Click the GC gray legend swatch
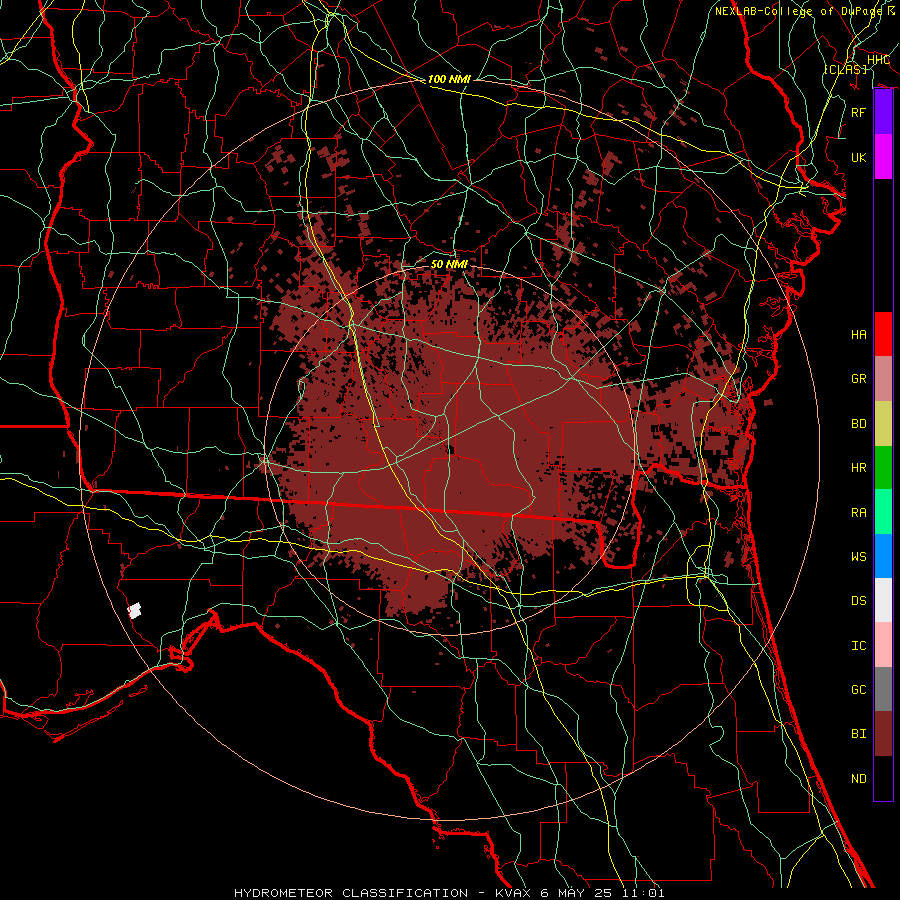The height and width of the screenshot is (900, 900). [883, 689]
